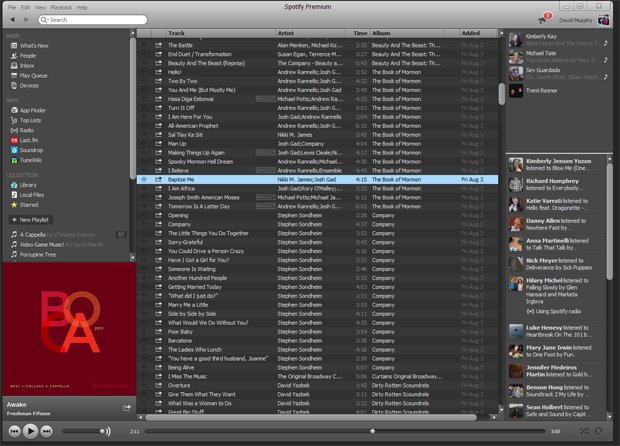Screen dimensions: 620x446
Task: Sort by the Added column header
Action: (x=478, y=33)
